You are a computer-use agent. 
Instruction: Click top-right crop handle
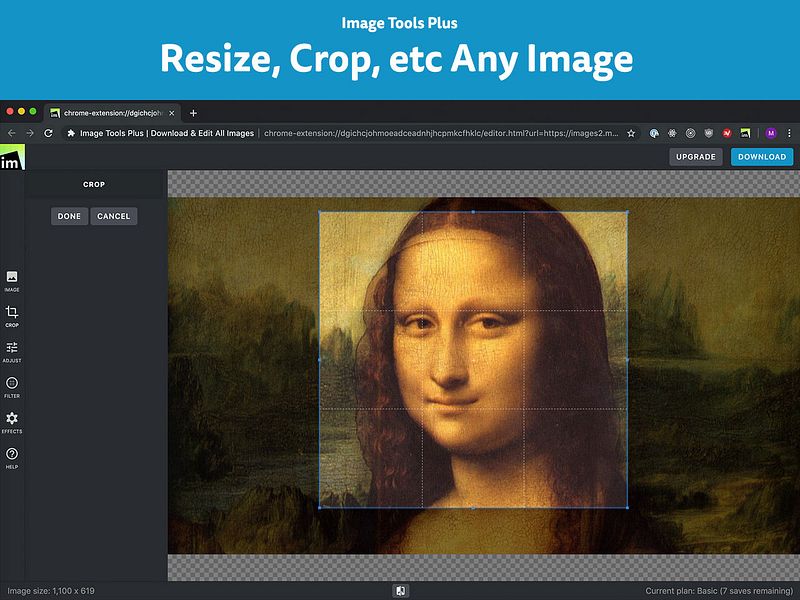(627, 212)
